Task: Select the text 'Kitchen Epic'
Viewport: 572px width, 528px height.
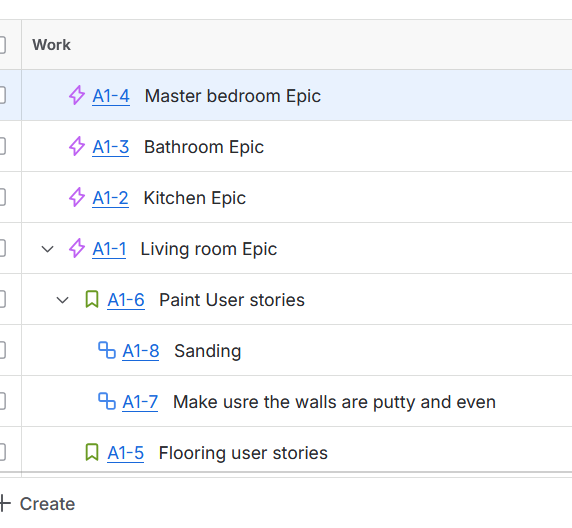Action: [x=195, y=198]
